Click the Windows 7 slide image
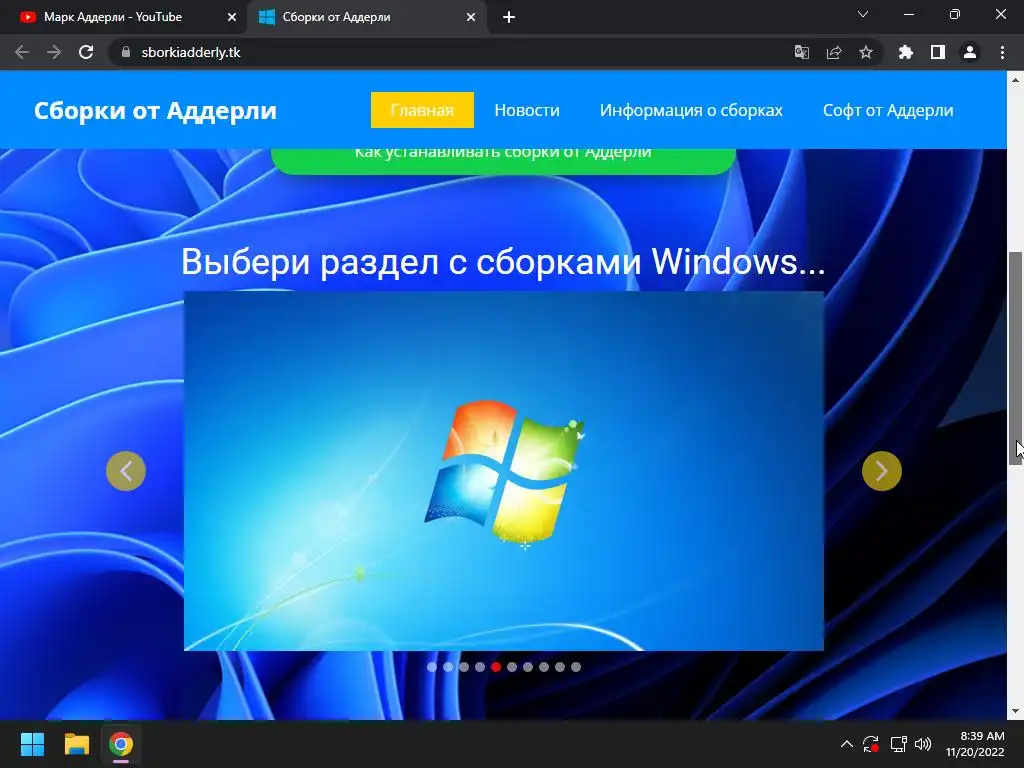The height and width of the screenshot is (768, 1024). 504,471
